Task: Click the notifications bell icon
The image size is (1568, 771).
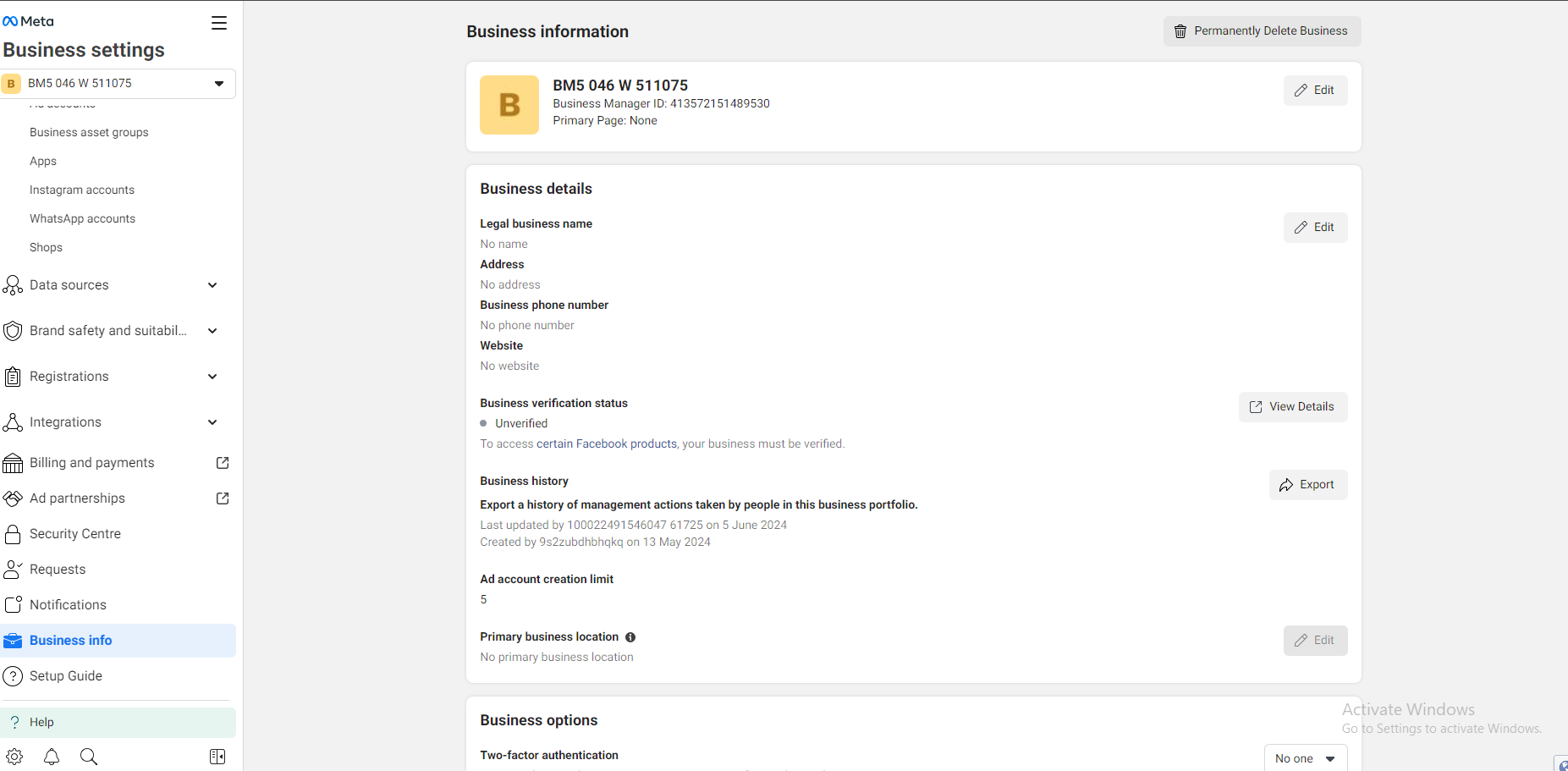Action: pos(52,757)
